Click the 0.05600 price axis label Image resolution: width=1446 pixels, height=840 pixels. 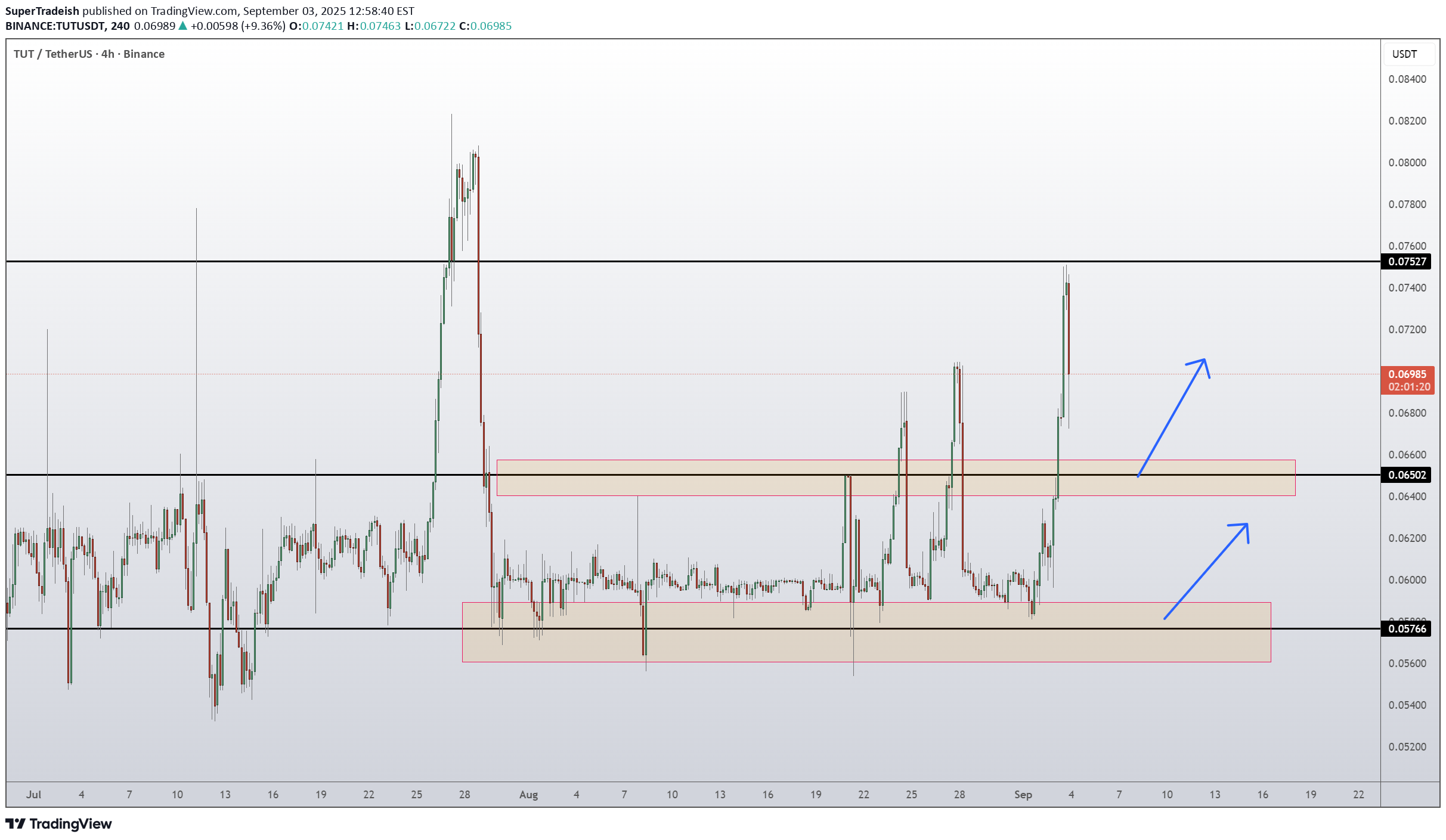pos(1407,663)
